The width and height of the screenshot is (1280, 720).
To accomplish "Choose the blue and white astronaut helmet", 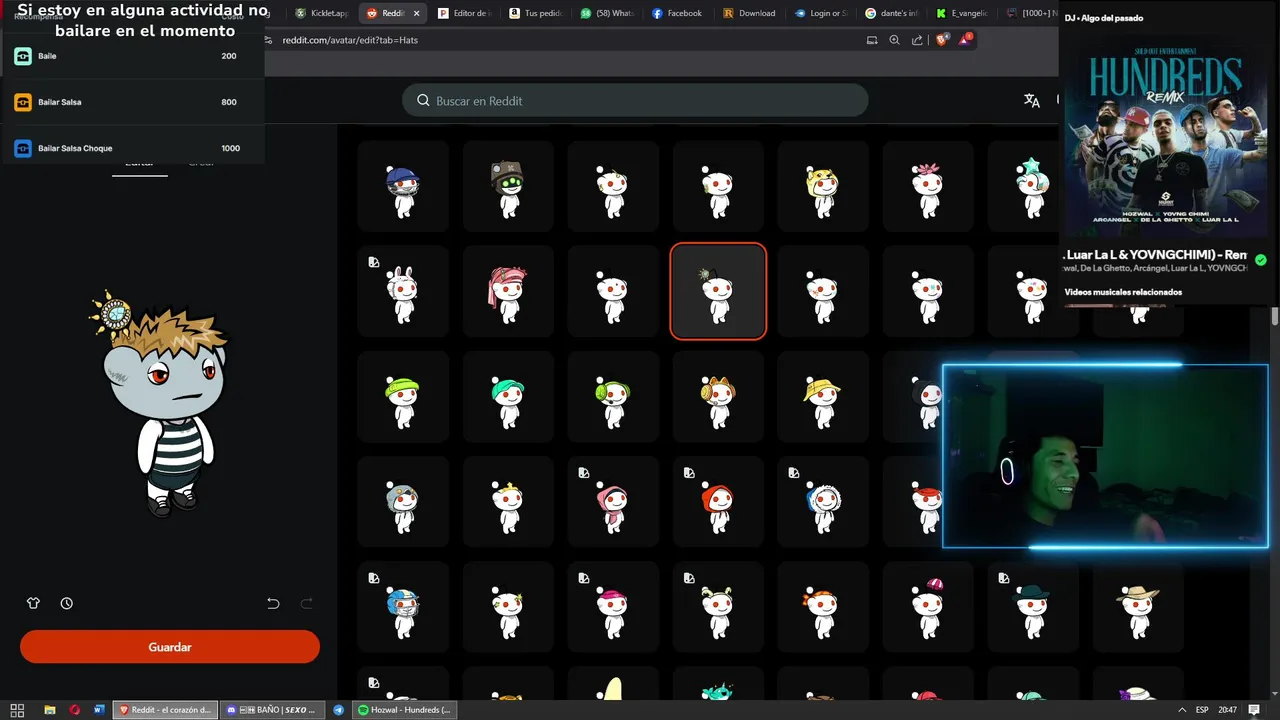I will pyautogui.click(x=823, y=502).
